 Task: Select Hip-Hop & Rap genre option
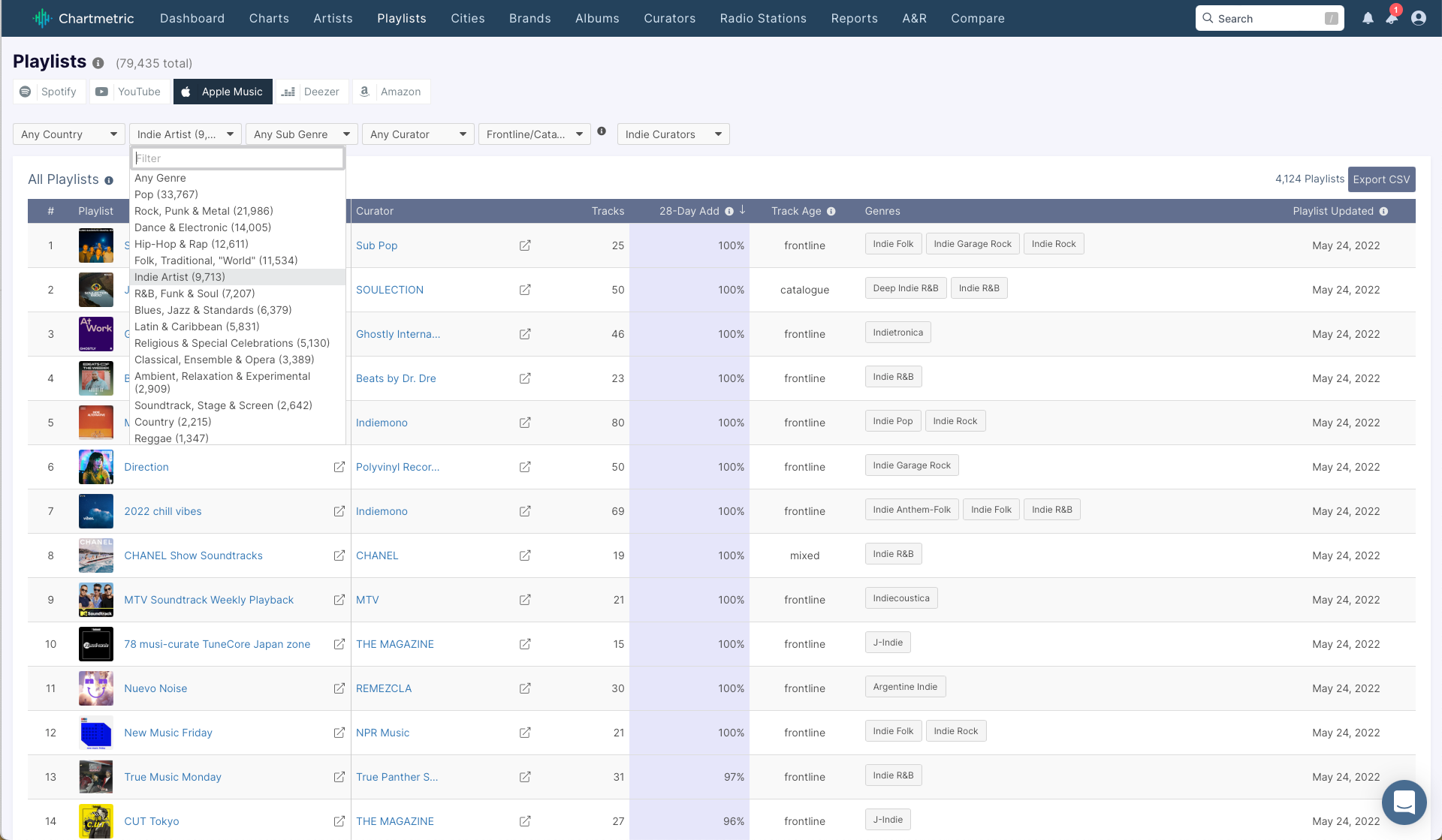[x=191, y=244]
